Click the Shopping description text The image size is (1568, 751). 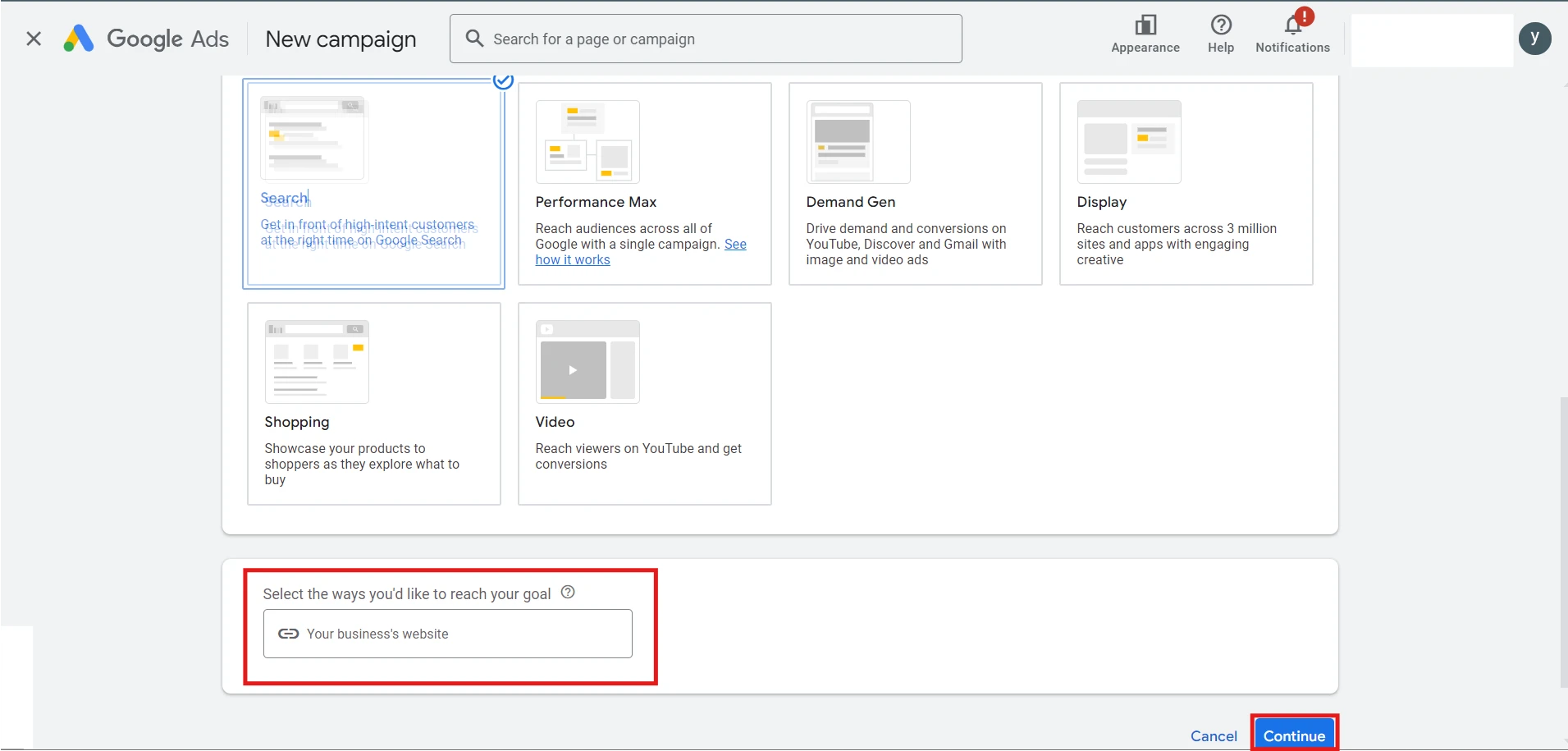362,465
